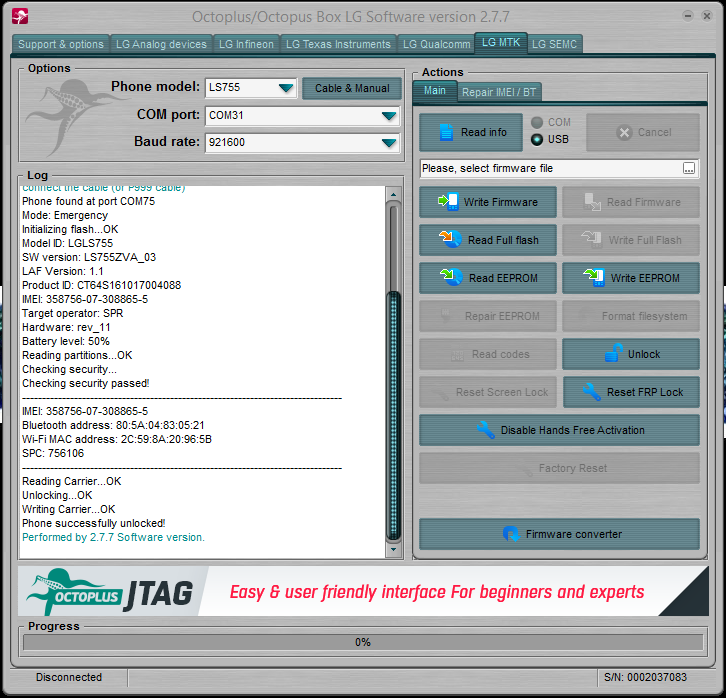
Task: Expand the COM port dropdown
Action: point(389,116)
